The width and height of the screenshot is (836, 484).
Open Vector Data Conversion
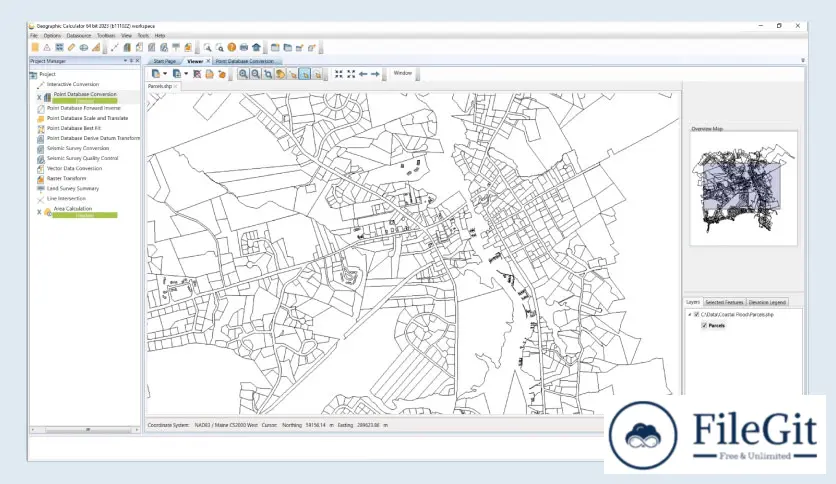[x=75, y=168]
